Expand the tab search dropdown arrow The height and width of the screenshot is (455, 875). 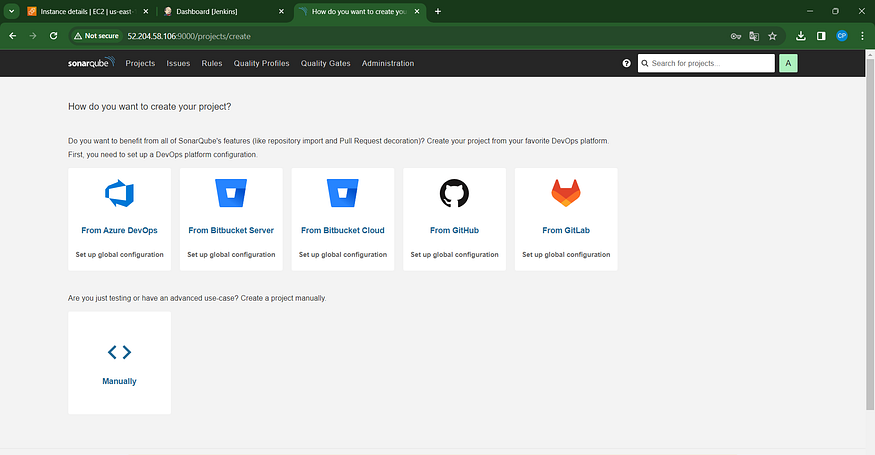(11, 11)
